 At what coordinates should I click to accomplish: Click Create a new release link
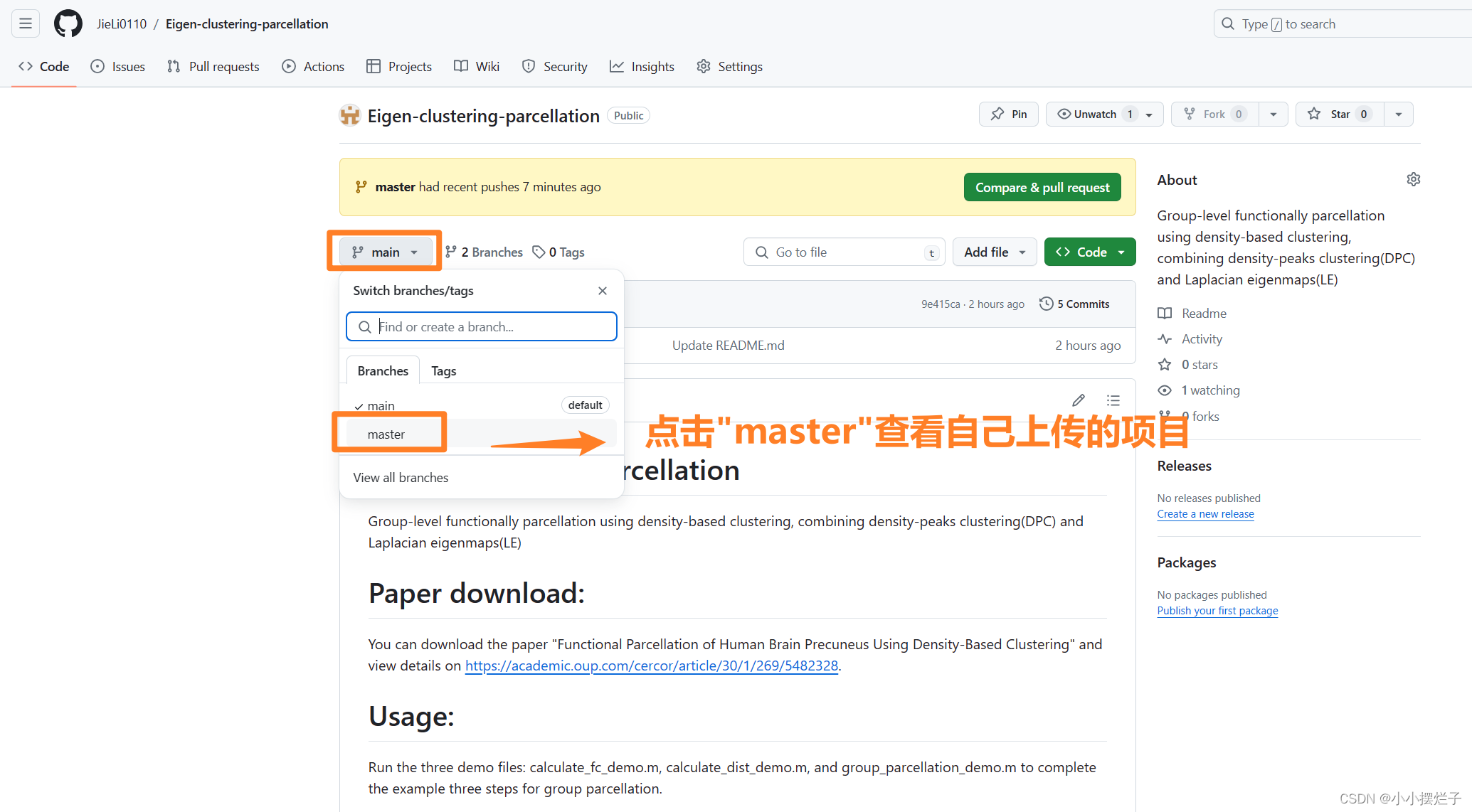(x=1205, y=514)
